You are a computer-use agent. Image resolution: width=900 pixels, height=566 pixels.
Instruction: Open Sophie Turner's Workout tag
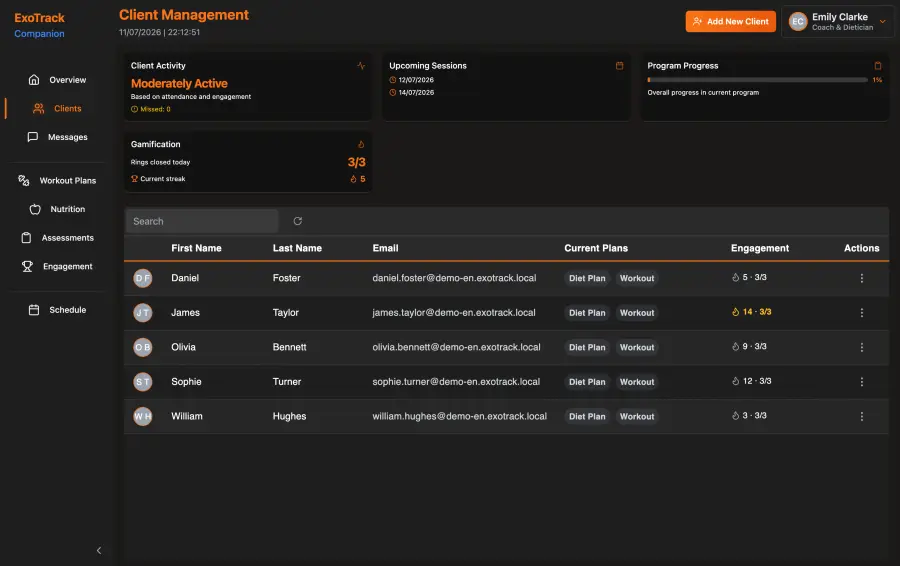tap(637, 382)
